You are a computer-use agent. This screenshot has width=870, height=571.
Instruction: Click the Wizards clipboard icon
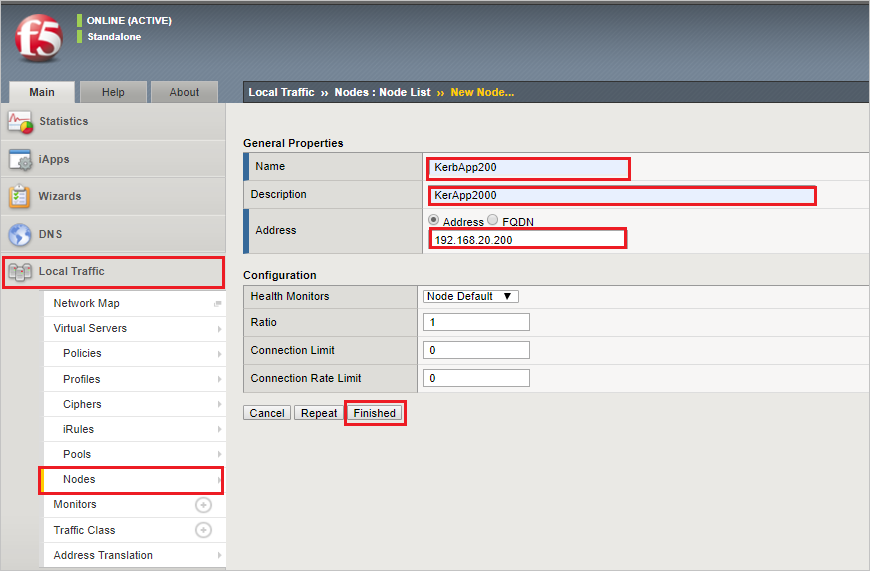coord(19,196)
